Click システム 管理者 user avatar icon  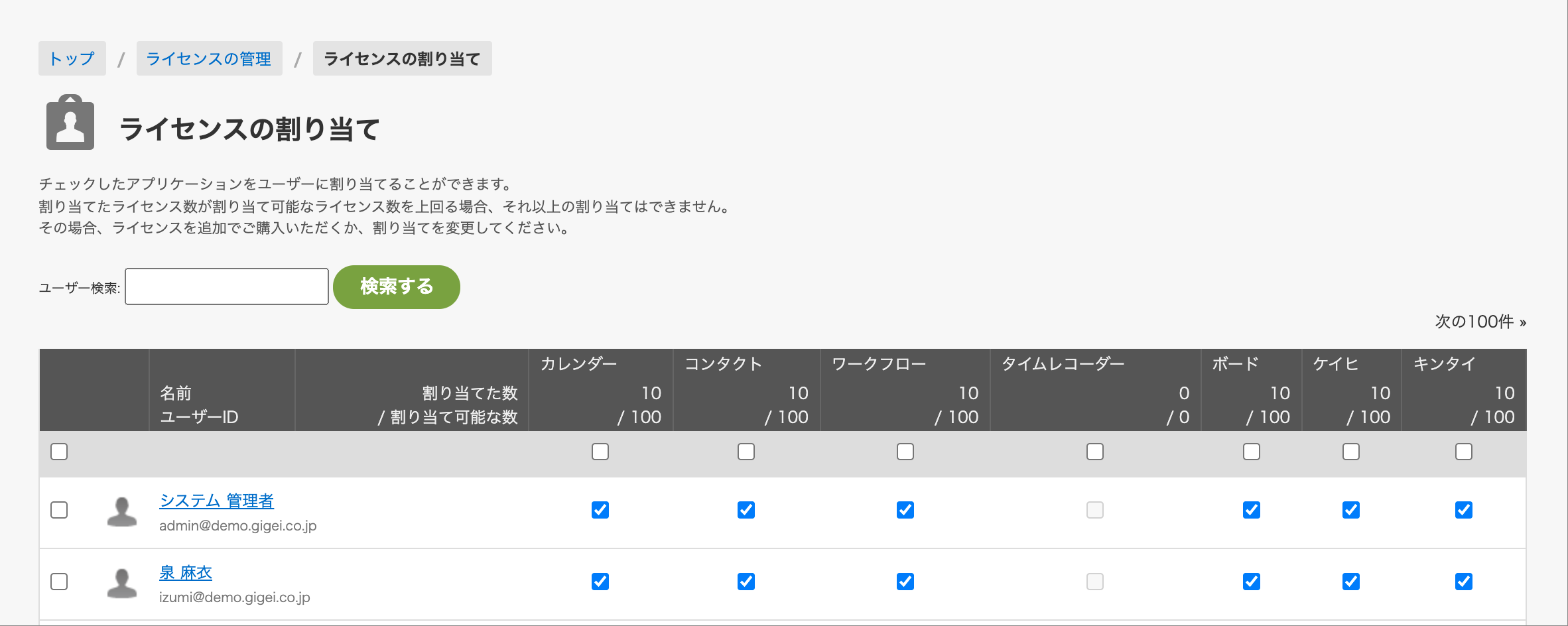pyautogui.click(x=122, y=512)
